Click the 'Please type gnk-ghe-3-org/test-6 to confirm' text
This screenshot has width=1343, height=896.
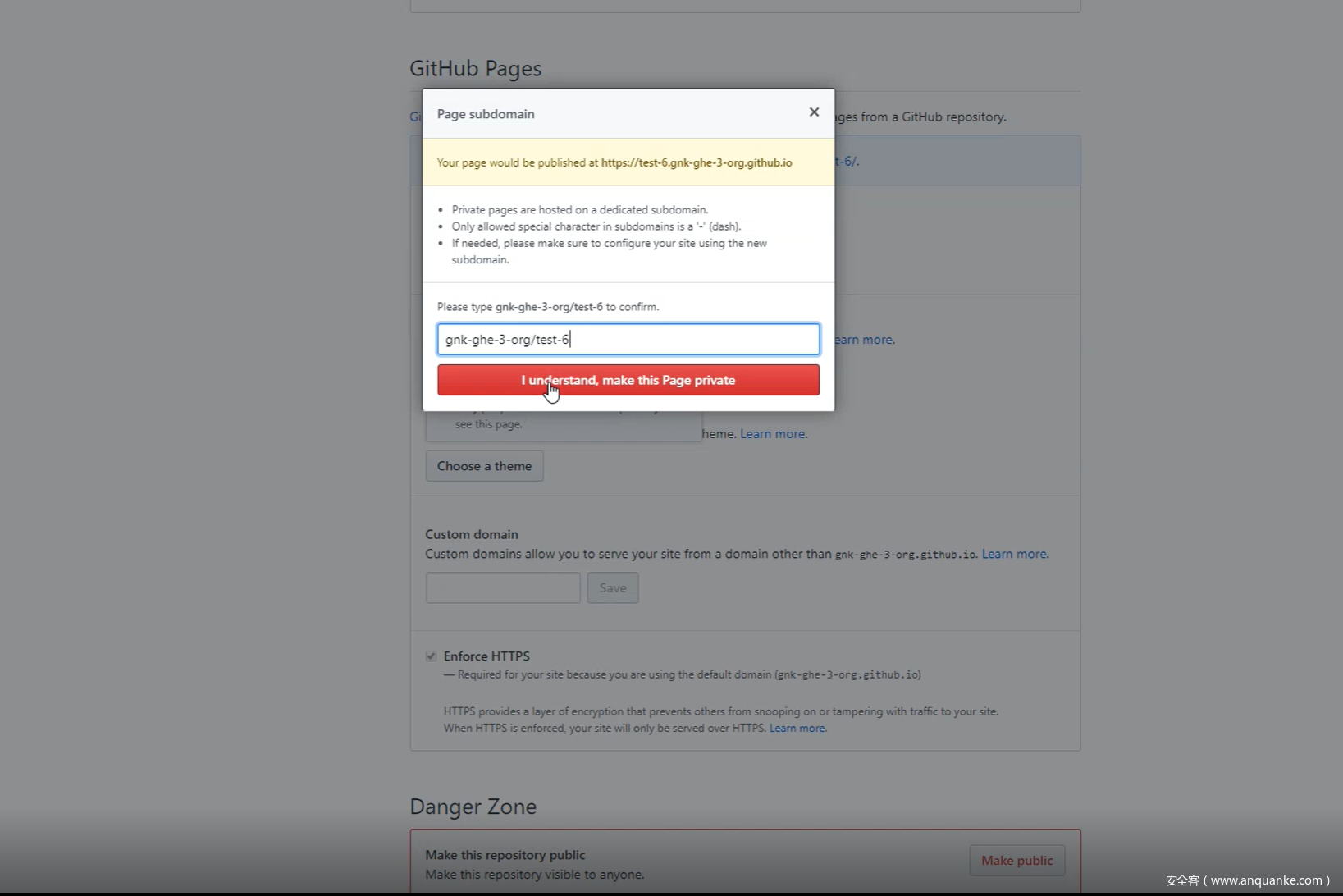[548, 306]
